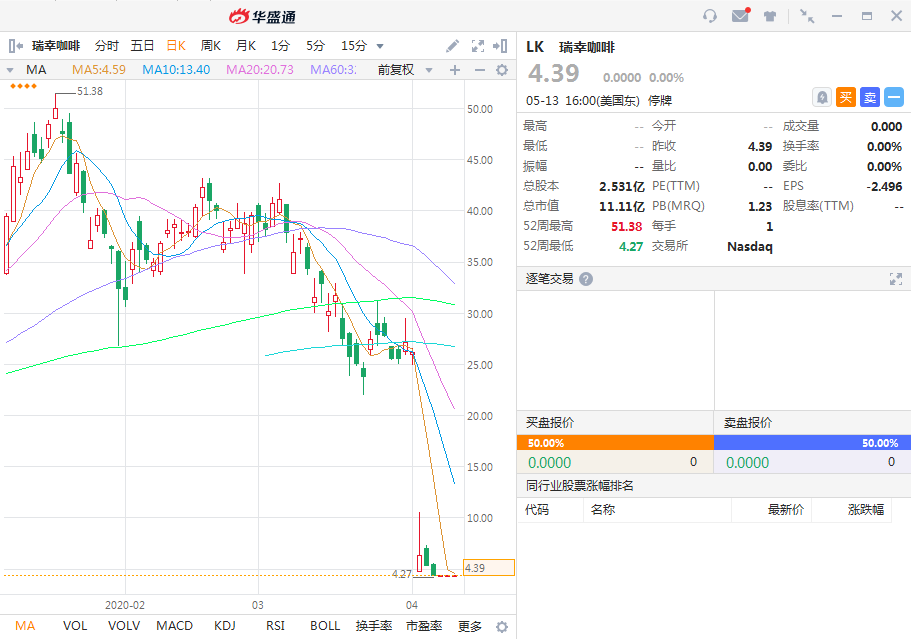Click the LK ticker symbol
This screenshot has height=639, width=911.
(535, 47)
